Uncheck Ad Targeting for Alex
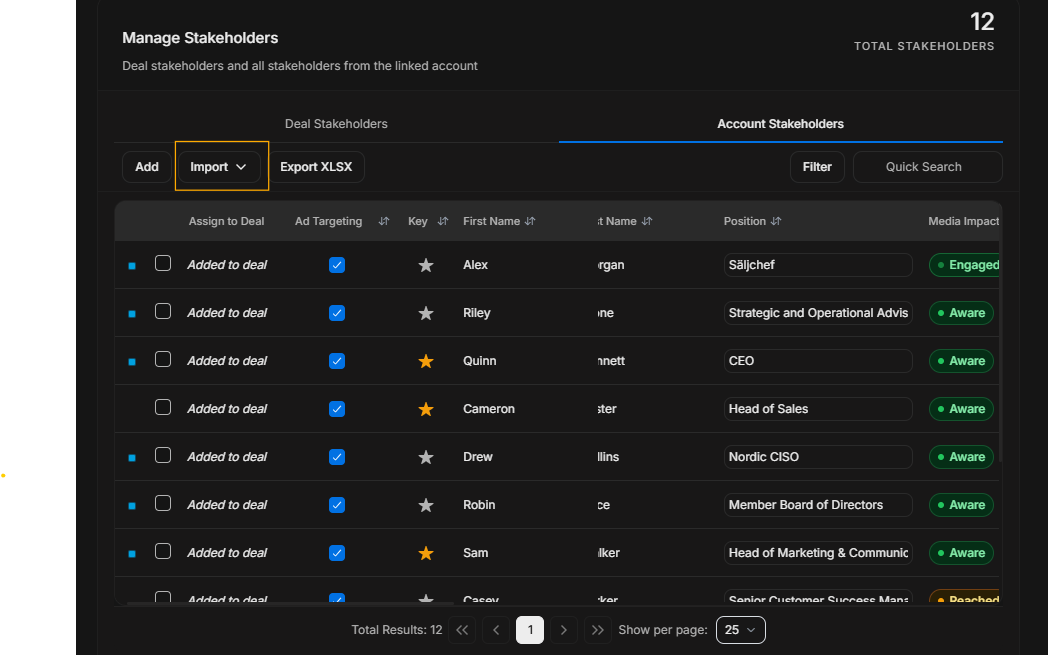The height and width of the screenshot is (655, 1048). [x=337, y=265]
